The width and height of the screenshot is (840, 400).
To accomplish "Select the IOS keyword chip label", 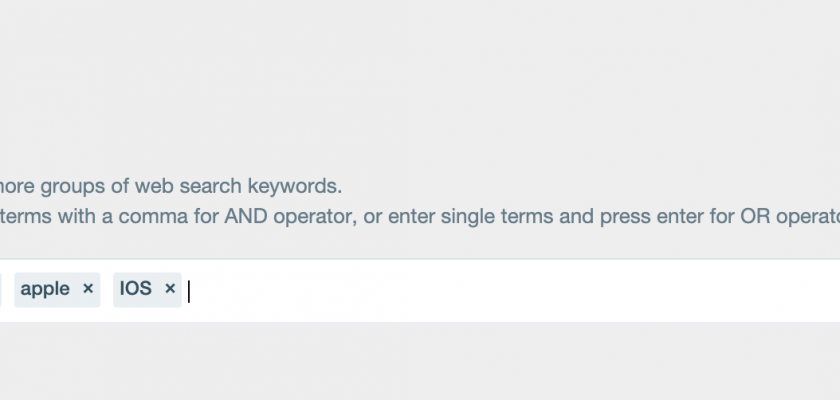I will pos(136,289).
